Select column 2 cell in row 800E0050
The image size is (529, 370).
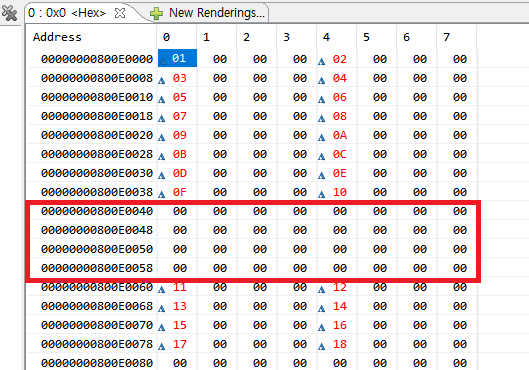pyautogui.click(x=260, y=249)
